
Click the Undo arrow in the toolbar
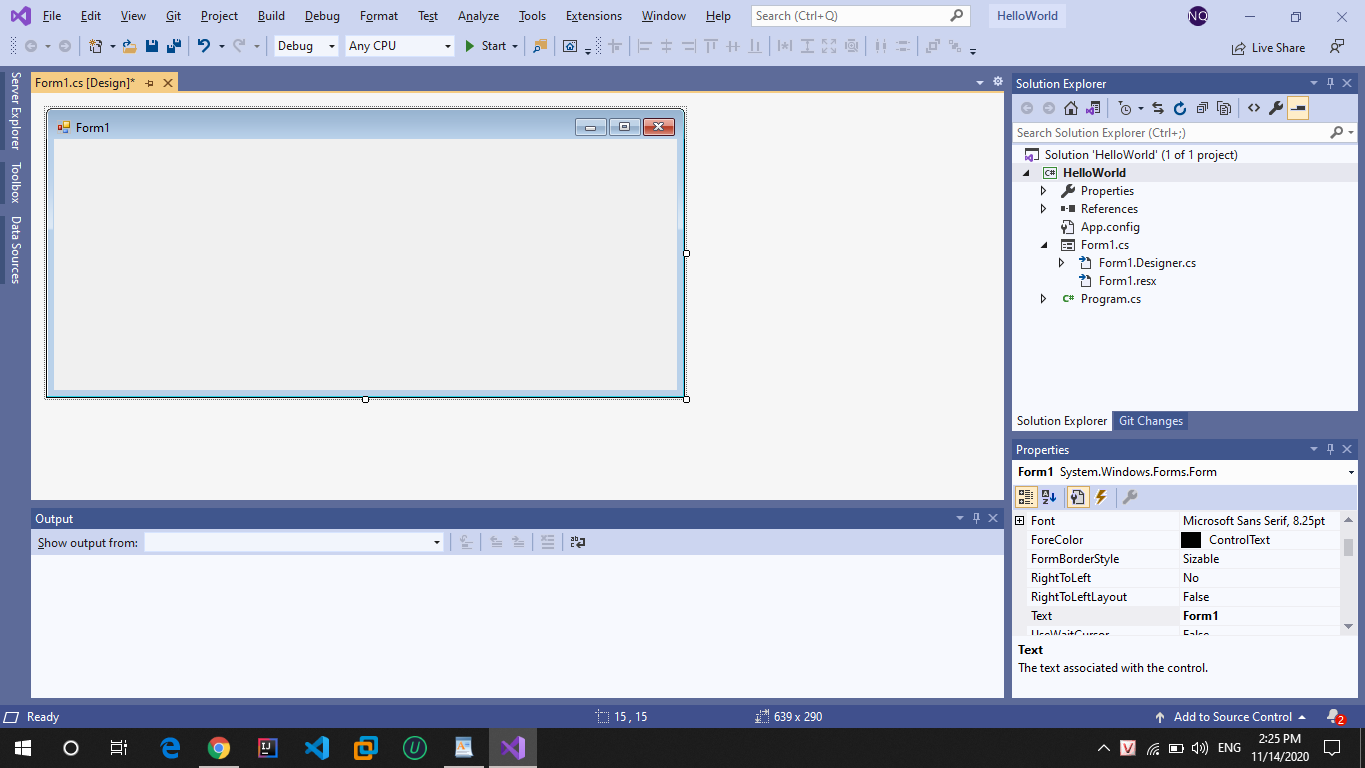203,46
